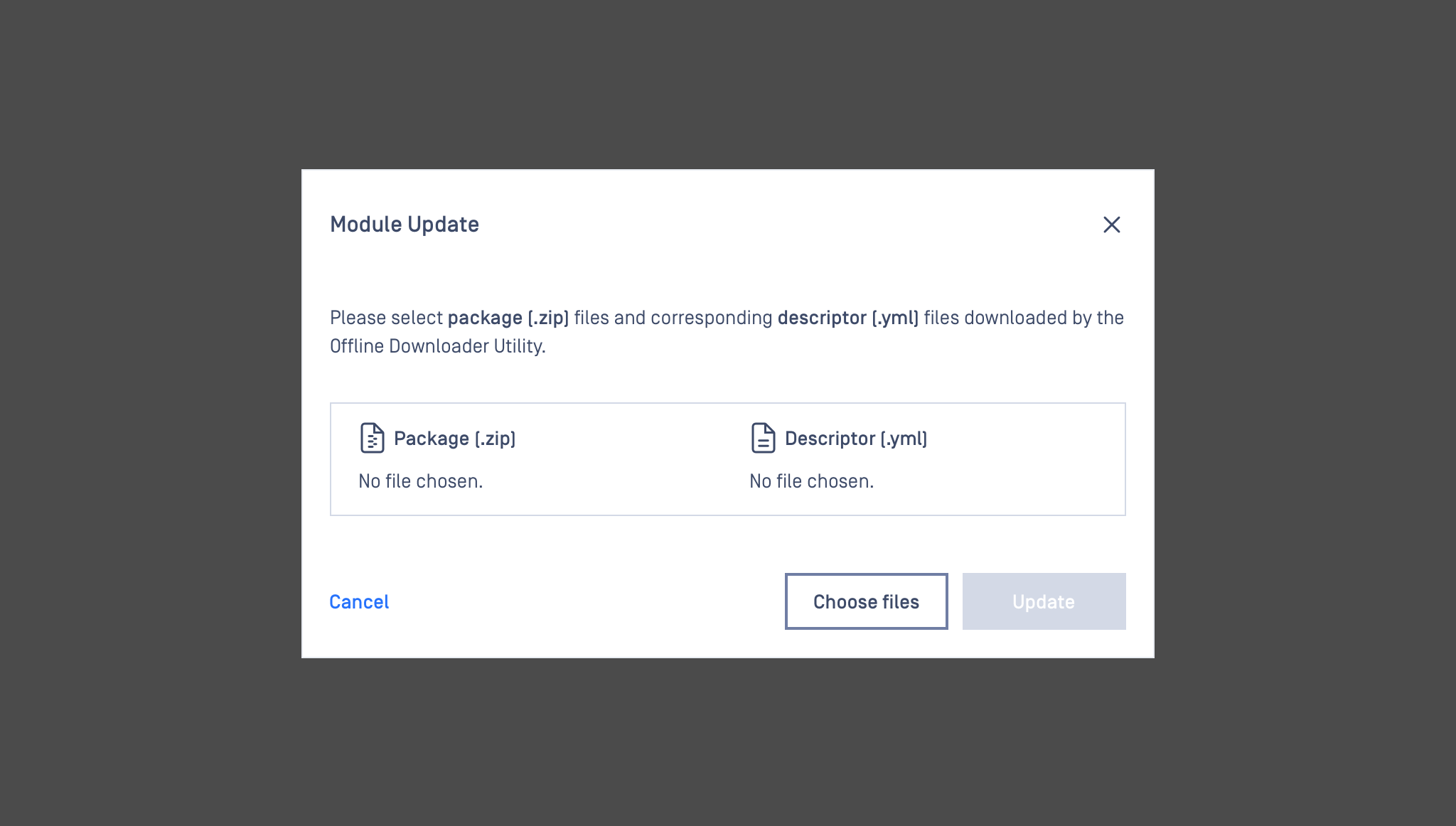1456x826 pixels.
Task: Click "files downloaded by the" phrase
Action: click(1024, 318)
